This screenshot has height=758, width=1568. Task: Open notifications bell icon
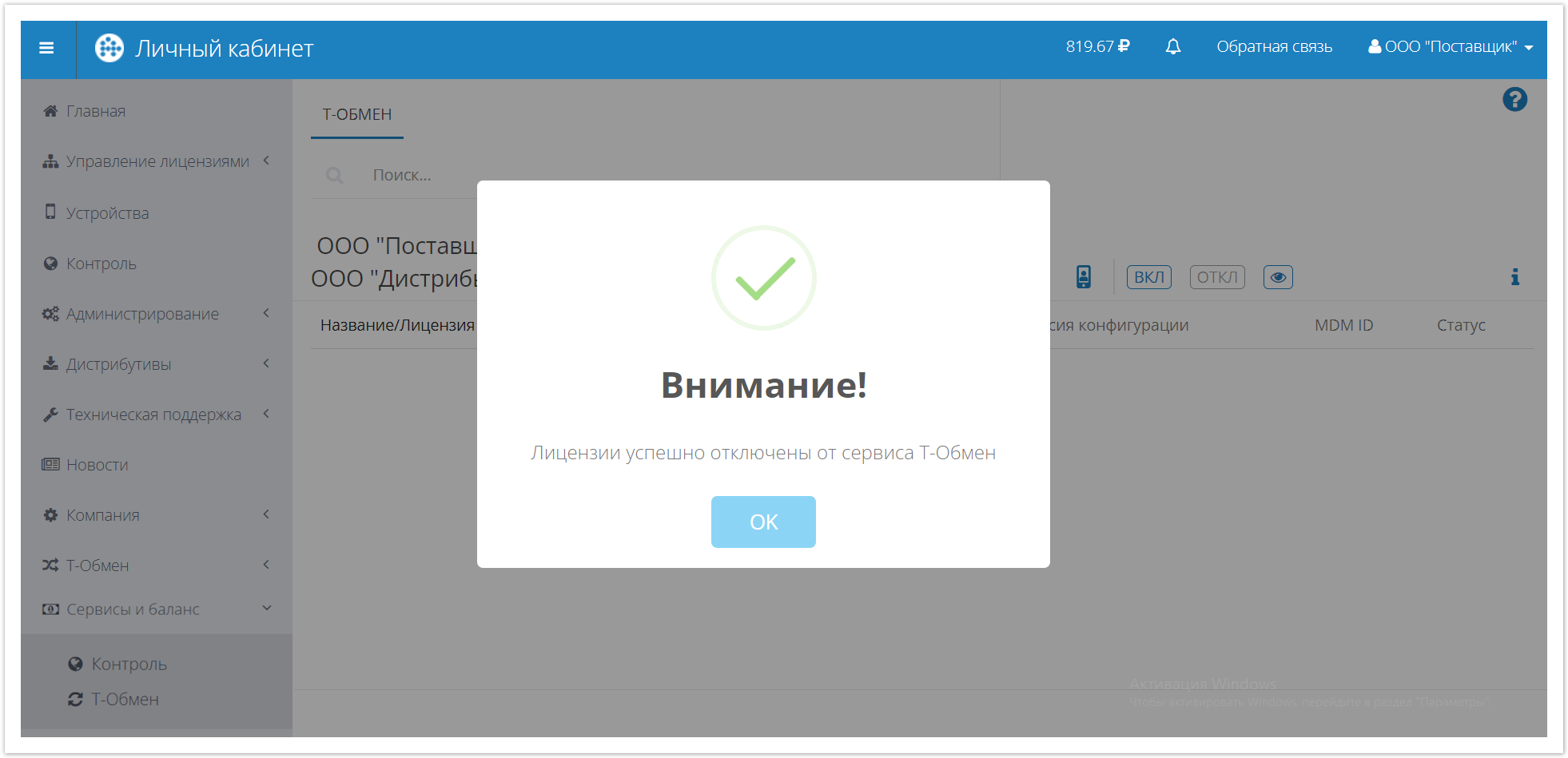(x=1172, y=47)
